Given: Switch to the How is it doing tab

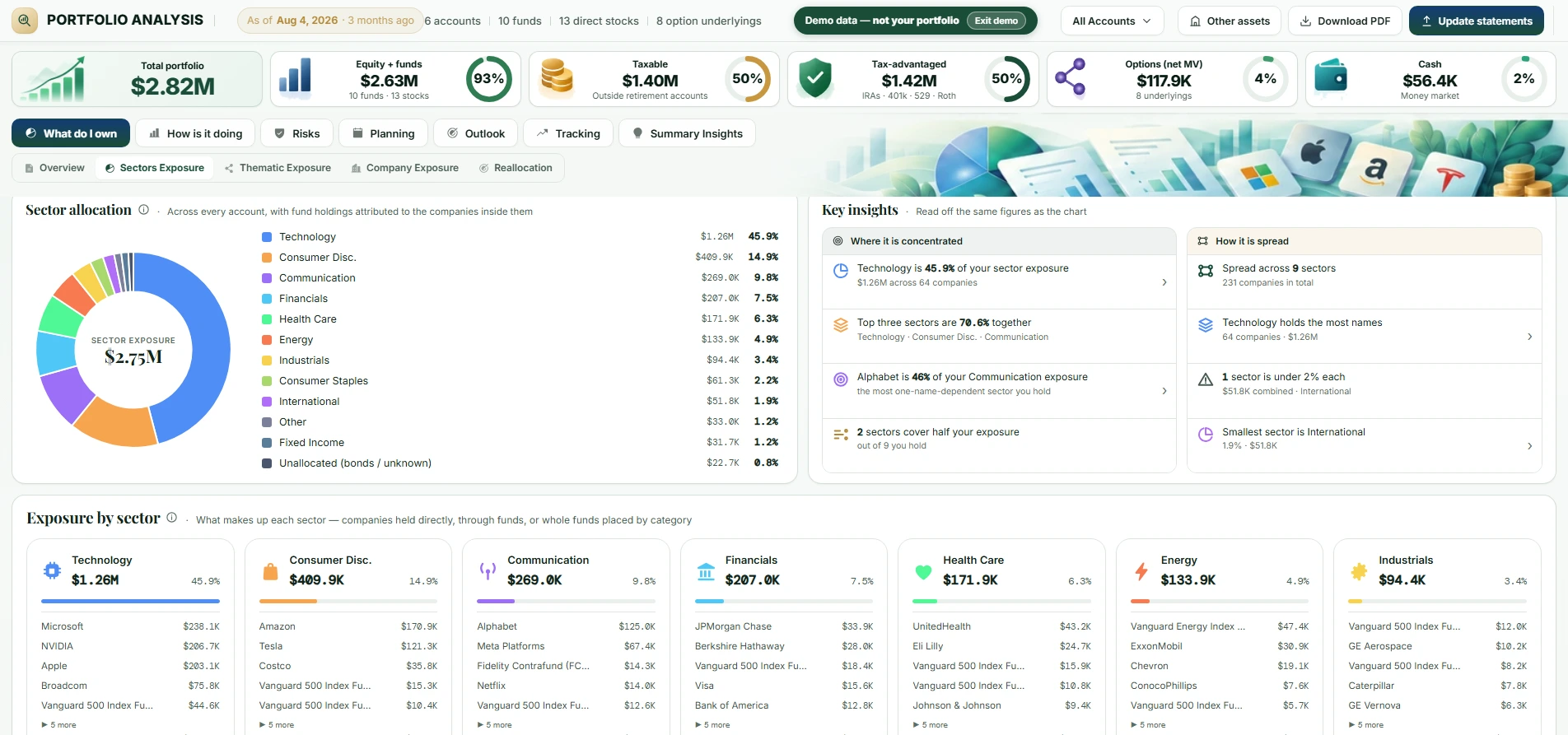Looking at the screenshot, I should 195,133.
